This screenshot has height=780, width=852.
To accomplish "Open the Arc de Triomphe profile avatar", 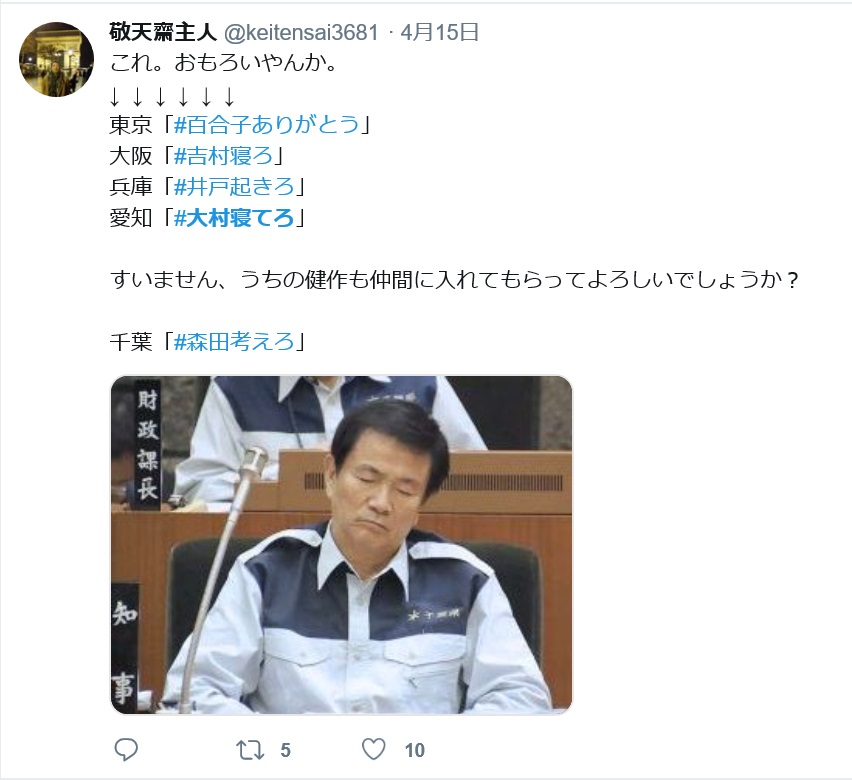I will [x=57, y=59].
